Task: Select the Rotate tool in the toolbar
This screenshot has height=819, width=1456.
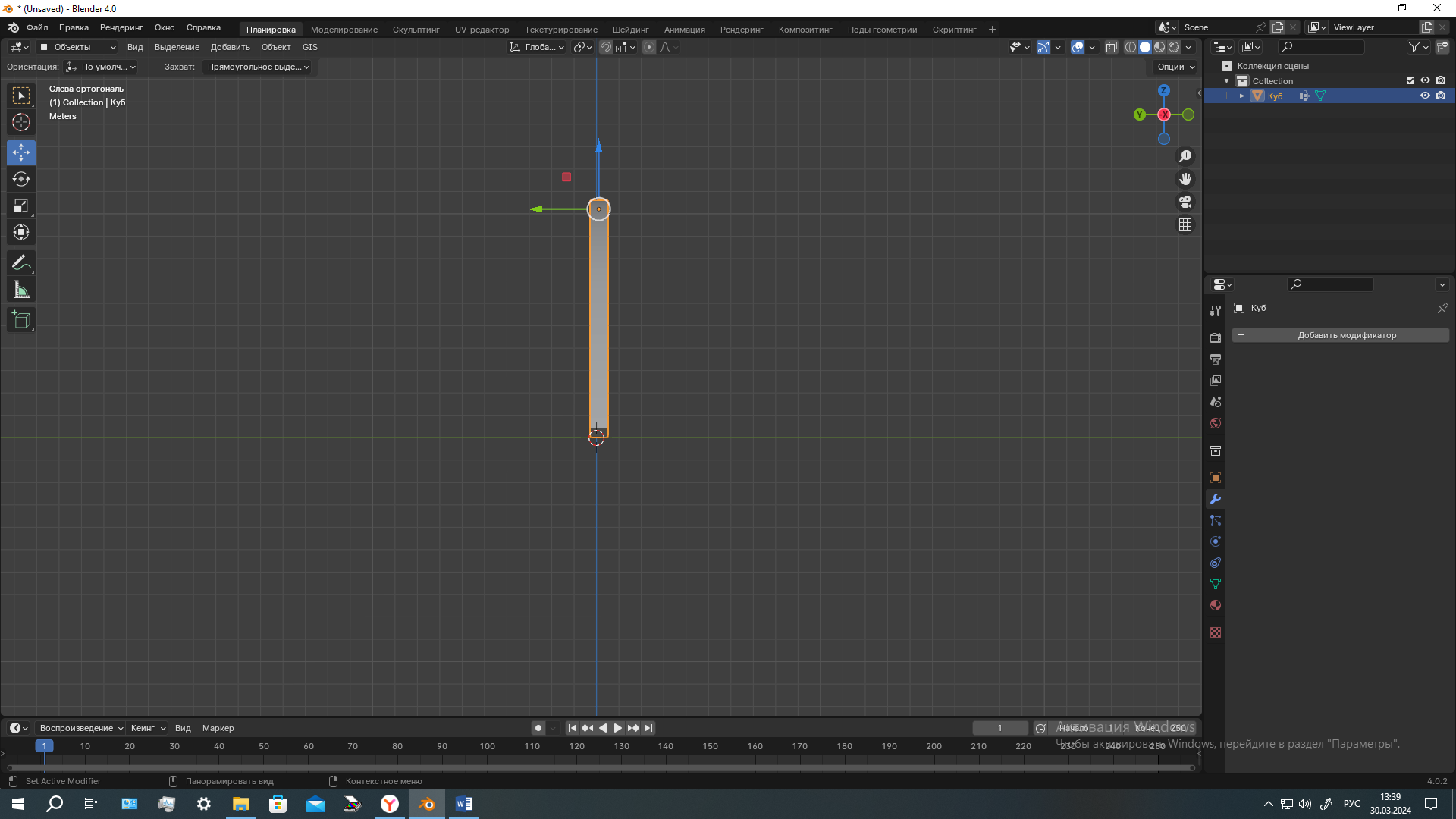Action: coord(21,180)
